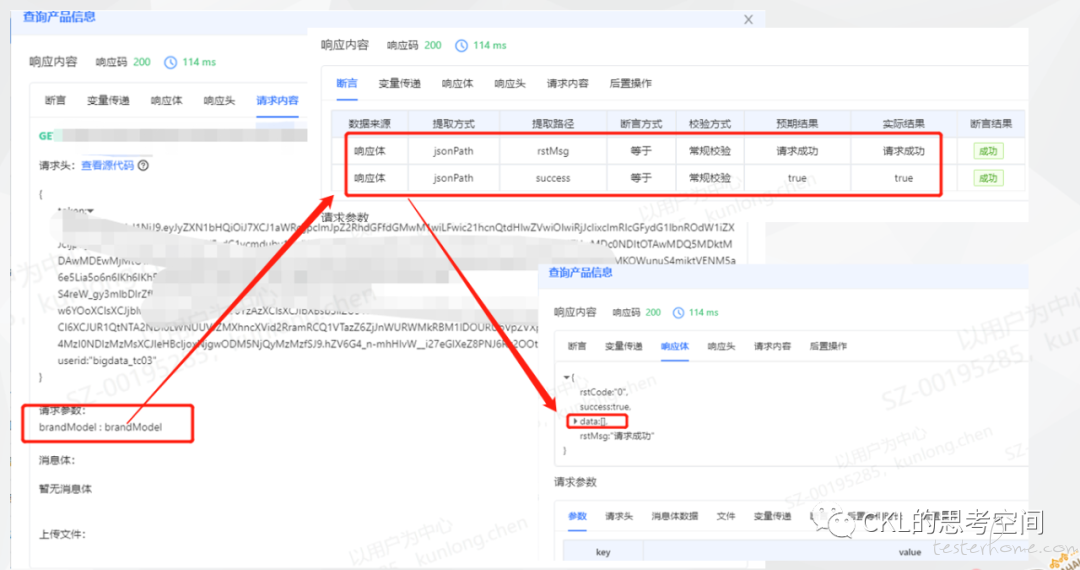This screenshot has width=1080, height=570.
Task: Click the clock icon beside 114 ms in the bottom-right panel
Action: tap(678, 313)
